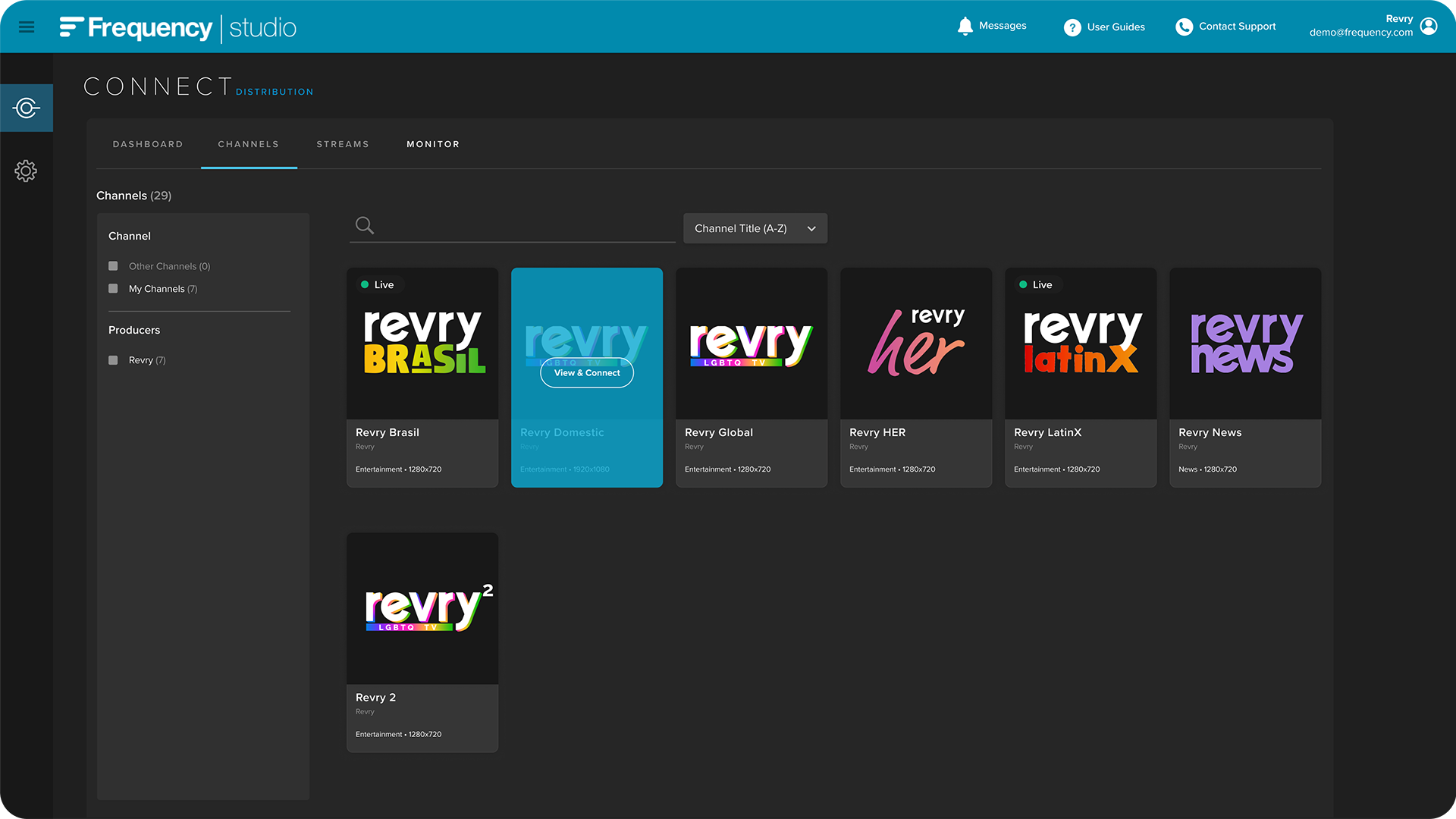Select the Revry News channel thumbnail
Image resolution: width=1456 pixels, height=819 pixels.
pyautogui.click(x=1244, y=344)
